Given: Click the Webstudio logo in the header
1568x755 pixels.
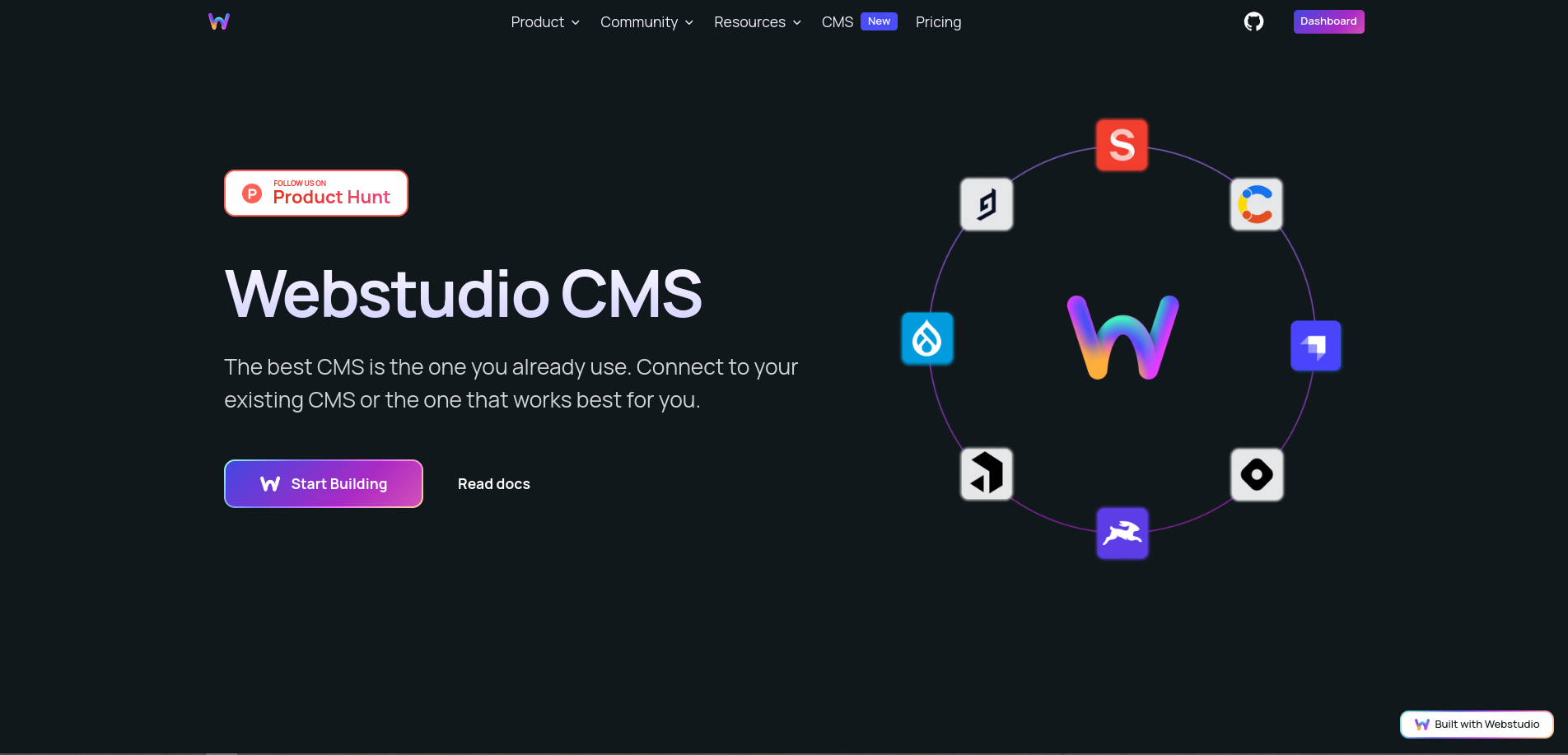Looking at the screenshot, I should tap(219, 21).
